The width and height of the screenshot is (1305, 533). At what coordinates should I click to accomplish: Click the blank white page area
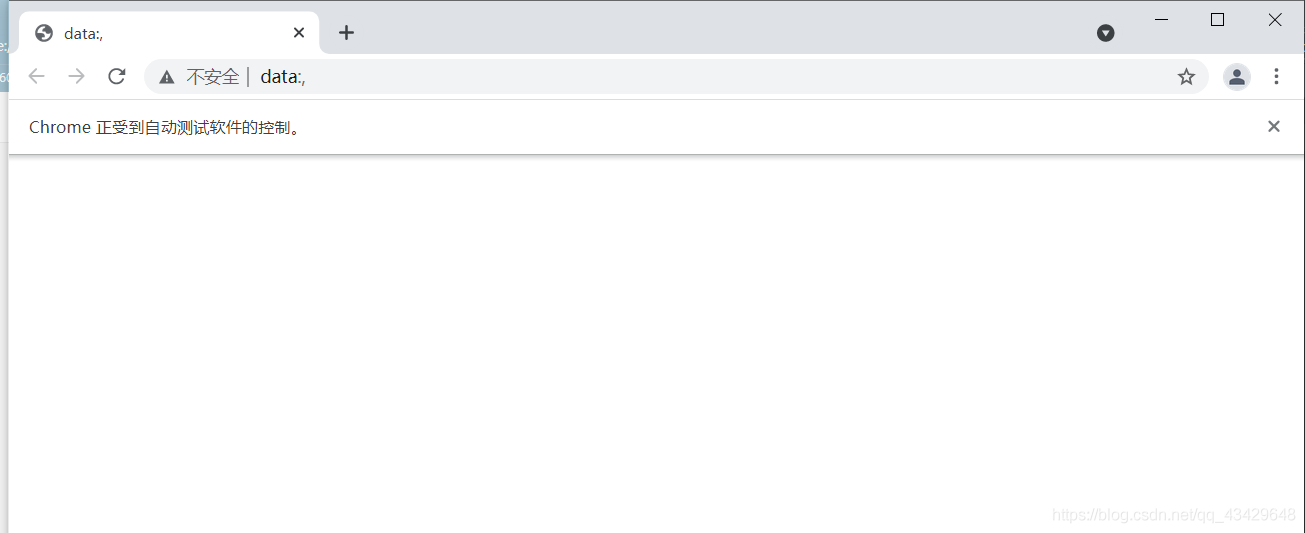pyautogui.click(x=656, y=343)
